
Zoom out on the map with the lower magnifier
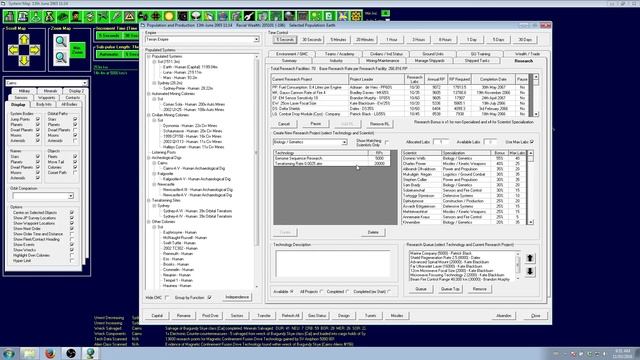pos(61,58)
